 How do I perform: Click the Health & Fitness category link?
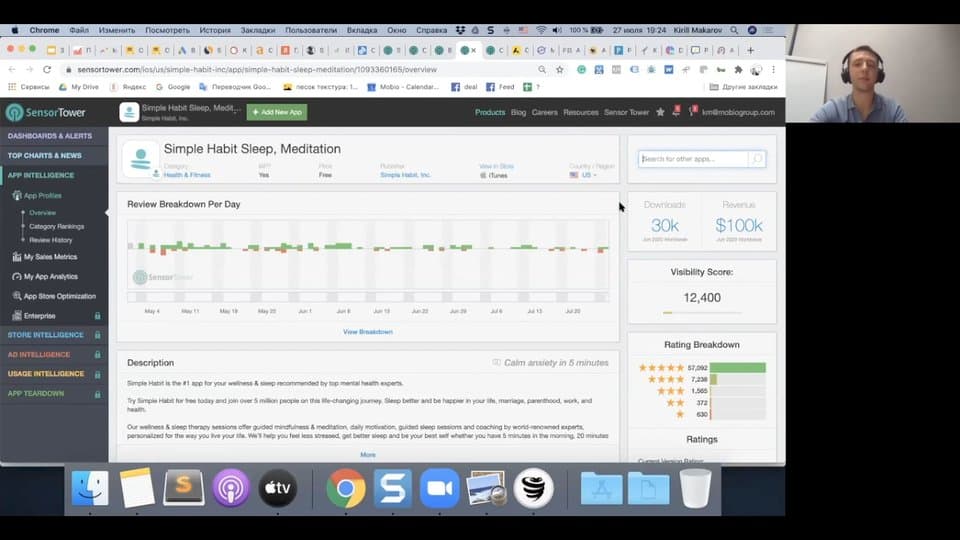click(187, 175)
